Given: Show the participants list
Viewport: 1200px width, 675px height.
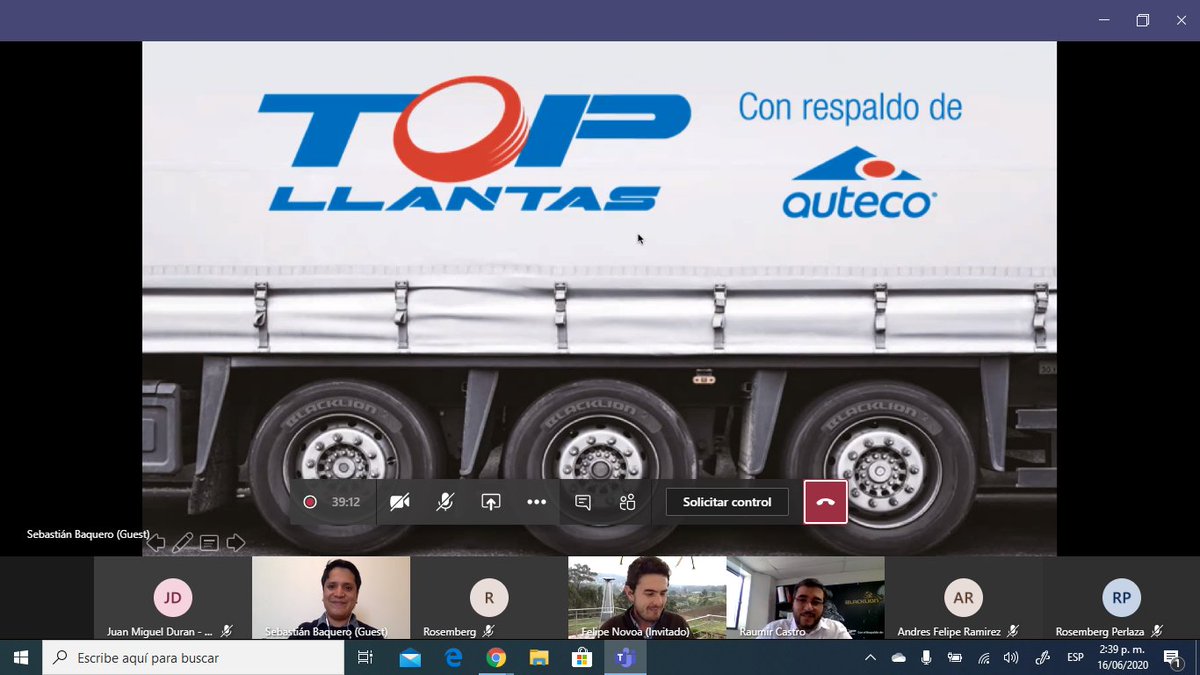Looking at the screenshot, I should 628,502.
